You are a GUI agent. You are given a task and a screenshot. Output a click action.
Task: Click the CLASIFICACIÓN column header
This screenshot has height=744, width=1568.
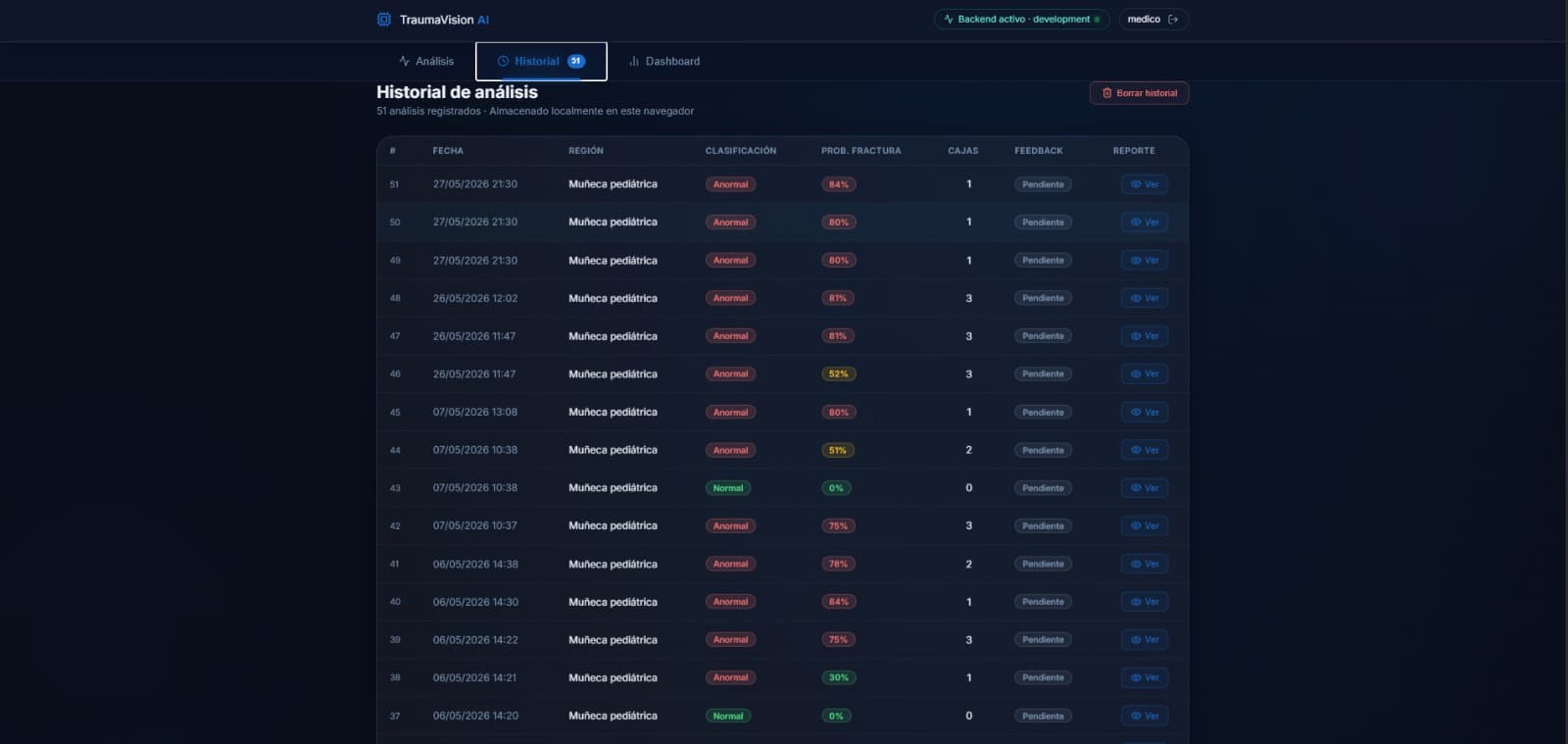741,151
